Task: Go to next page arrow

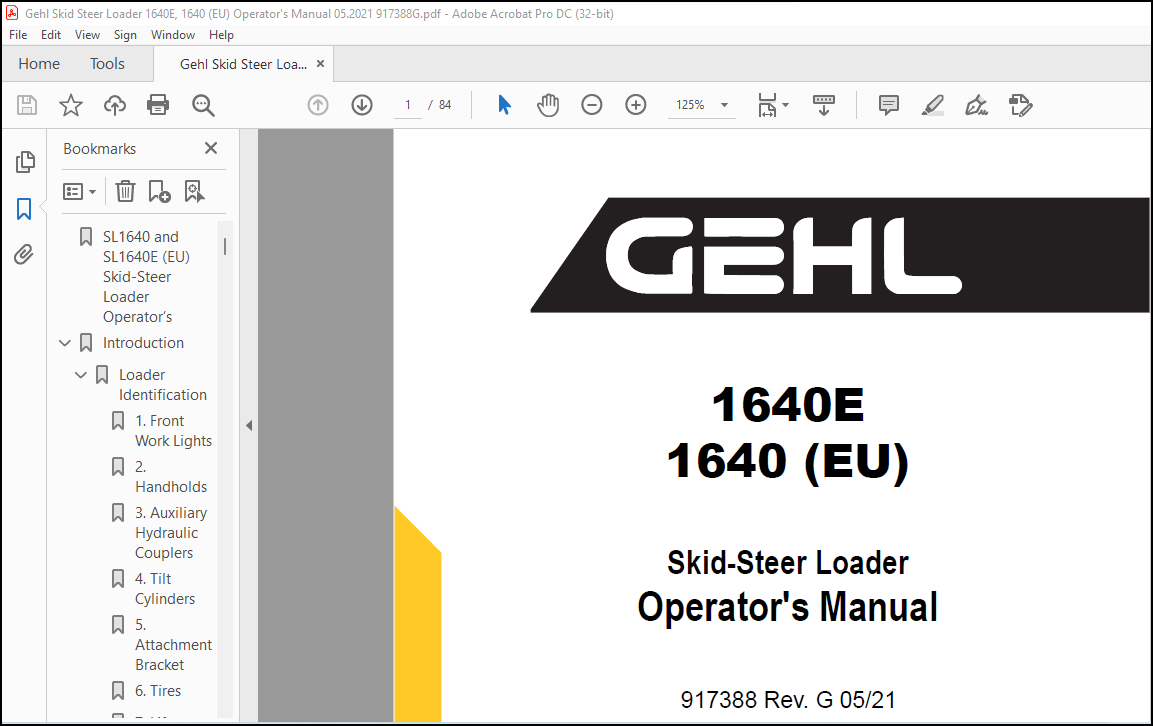Action: click(x=362, y=105)
